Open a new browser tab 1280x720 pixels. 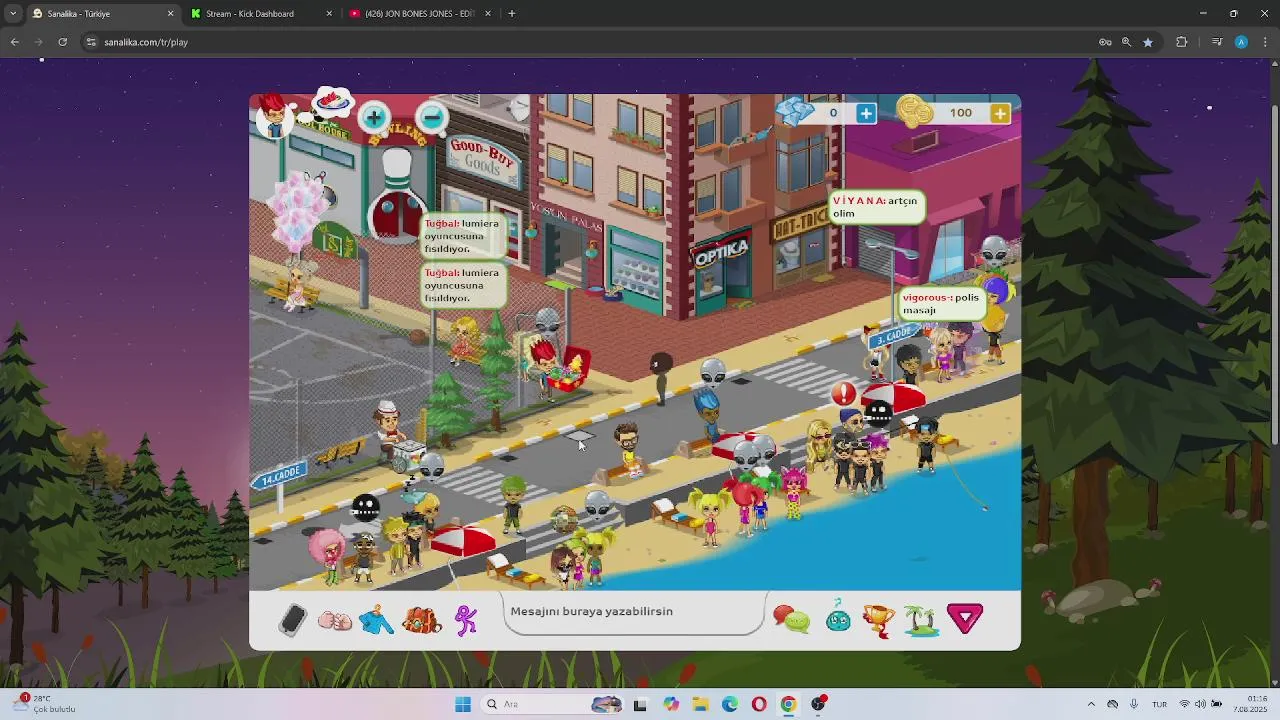(x=512, y=14)
